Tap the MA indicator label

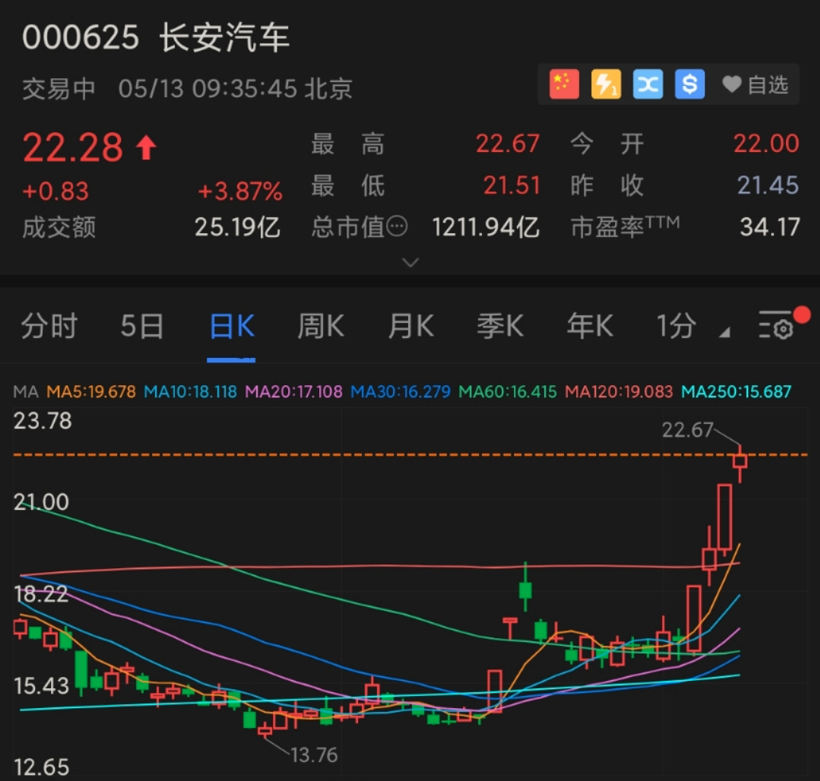click(x=26, y=391)
